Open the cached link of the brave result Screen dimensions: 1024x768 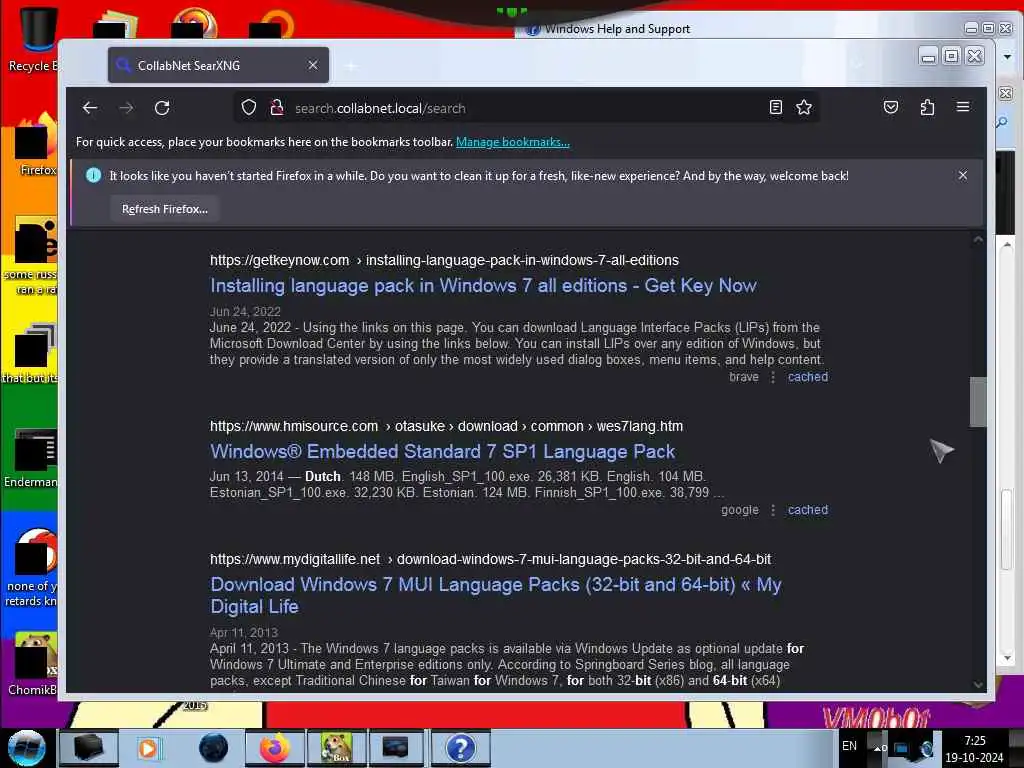pyautogui.click(x=808, y=377)
